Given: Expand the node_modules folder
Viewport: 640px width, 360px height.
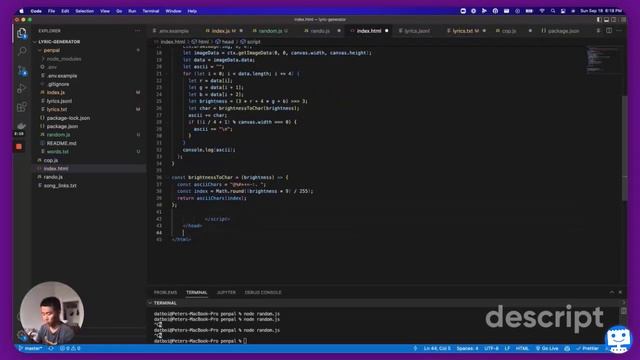Looking at the screenshot, I should (x=64, y=59).
